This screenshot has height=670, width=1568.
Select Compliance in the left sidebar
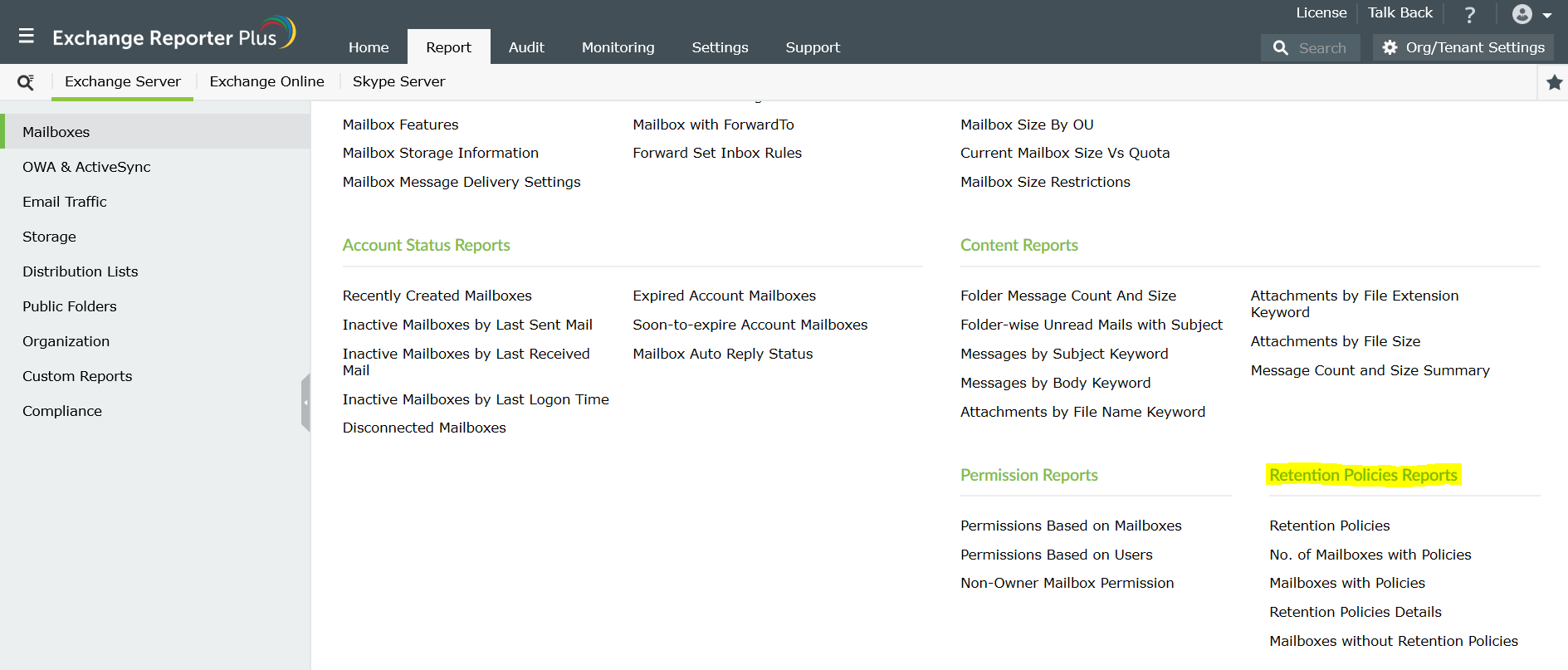pos(62,411)
